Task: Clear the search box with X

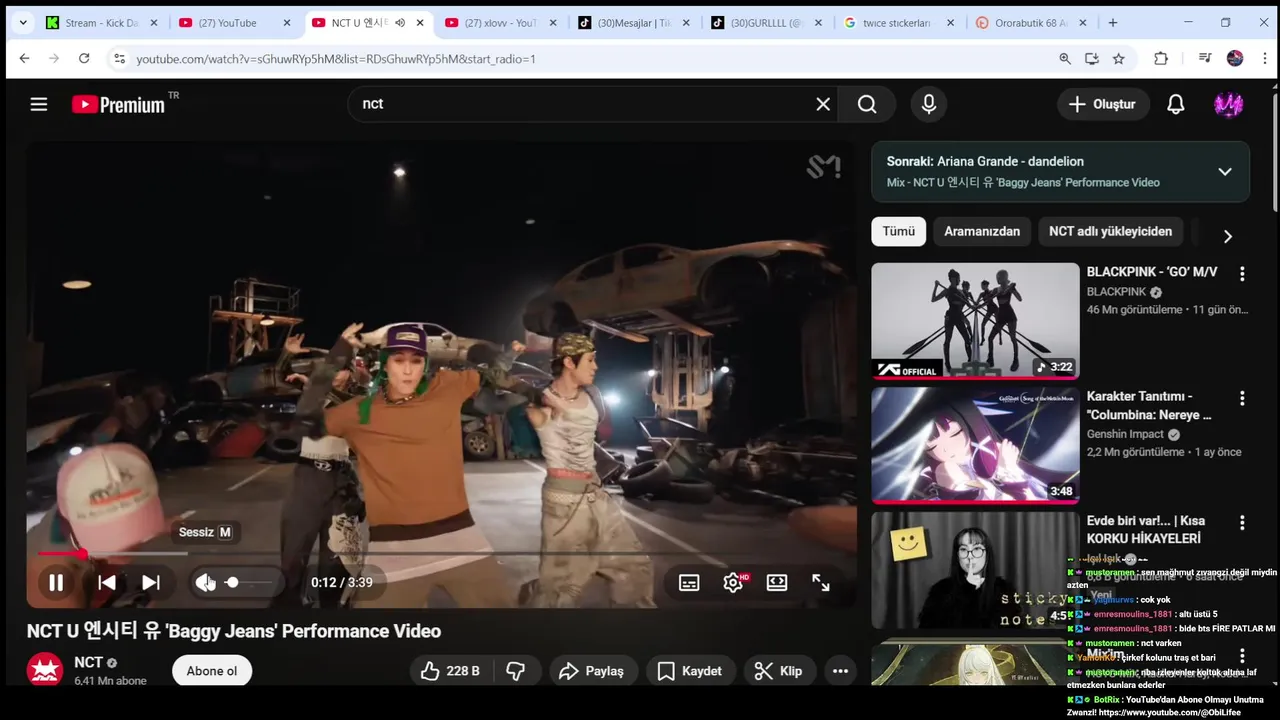Action: (823, 104)
